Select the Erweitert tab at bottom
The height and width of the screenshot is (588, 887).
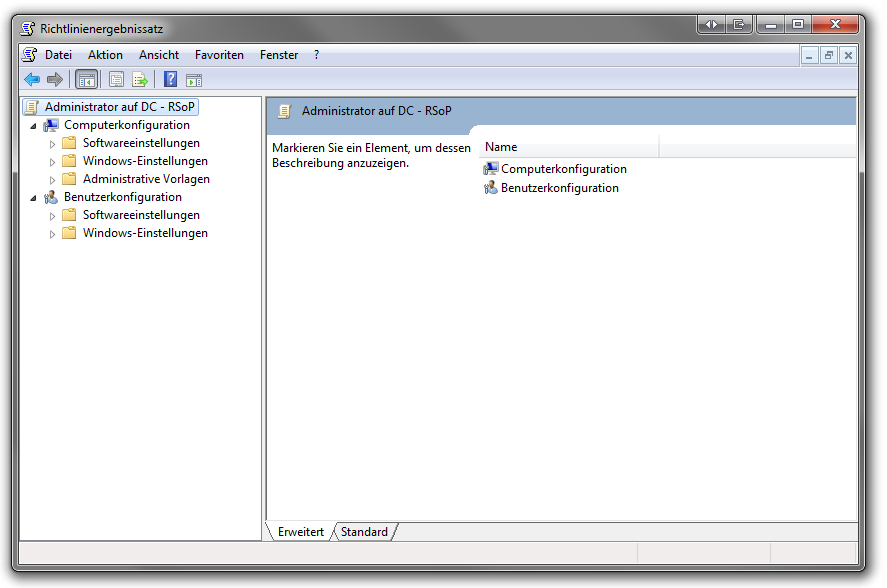tap(301, 532)
